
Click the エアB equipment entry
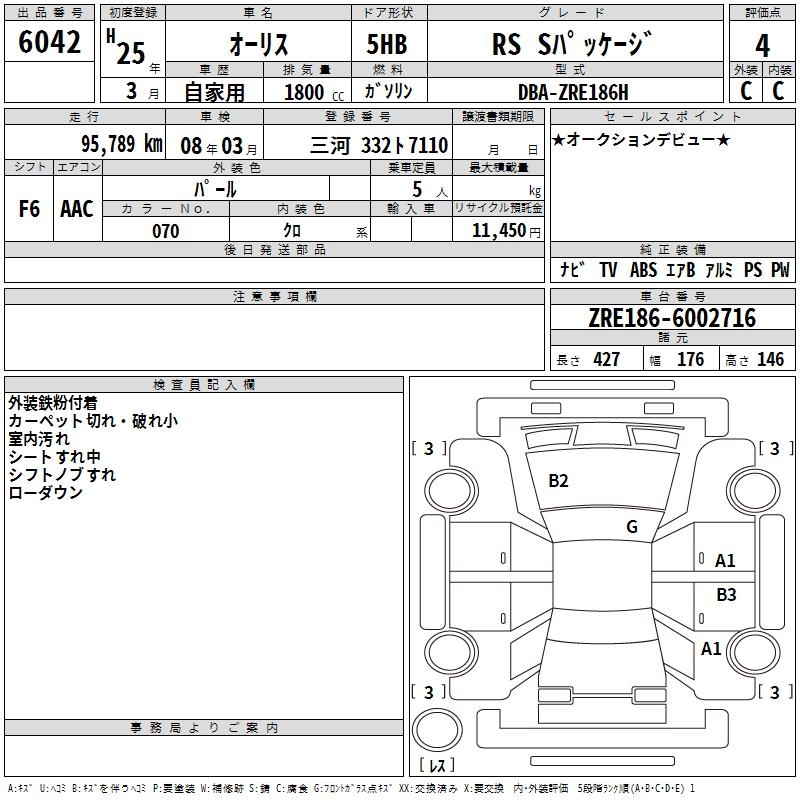pos(681,270)
